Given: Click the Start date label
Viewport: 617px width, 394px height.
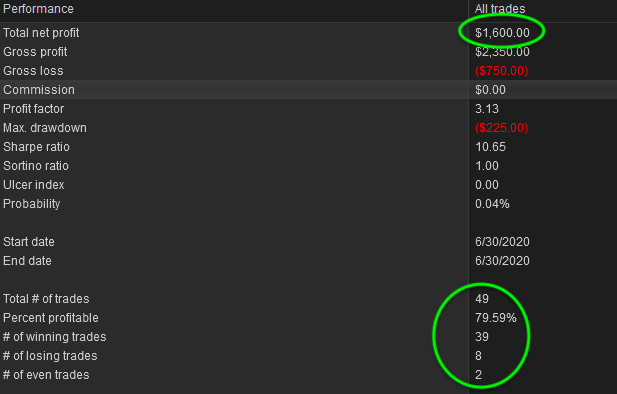Looking at the screenshot, I should pyautogui.click(x=29, y=242).
